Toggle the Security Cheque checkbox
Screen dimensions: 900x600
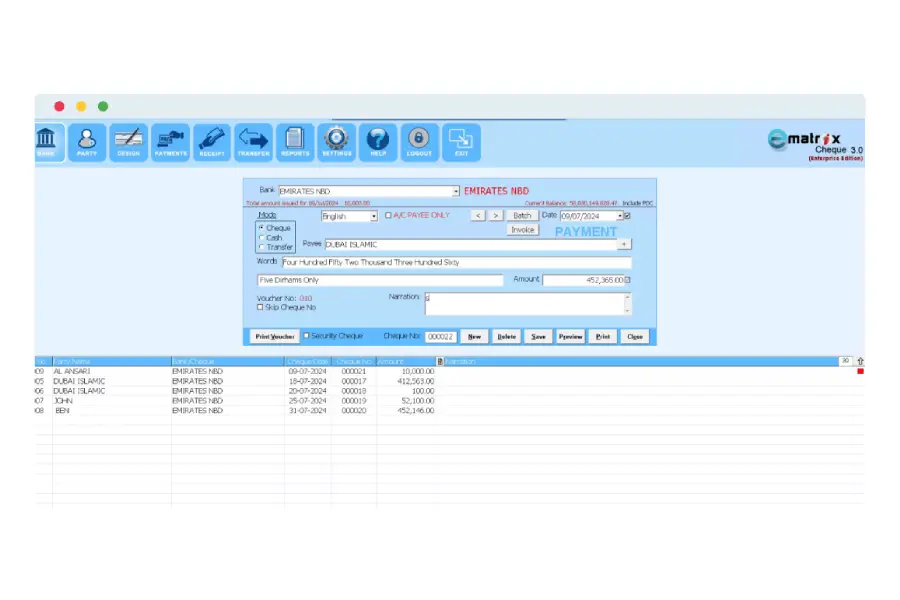[306, 336]
